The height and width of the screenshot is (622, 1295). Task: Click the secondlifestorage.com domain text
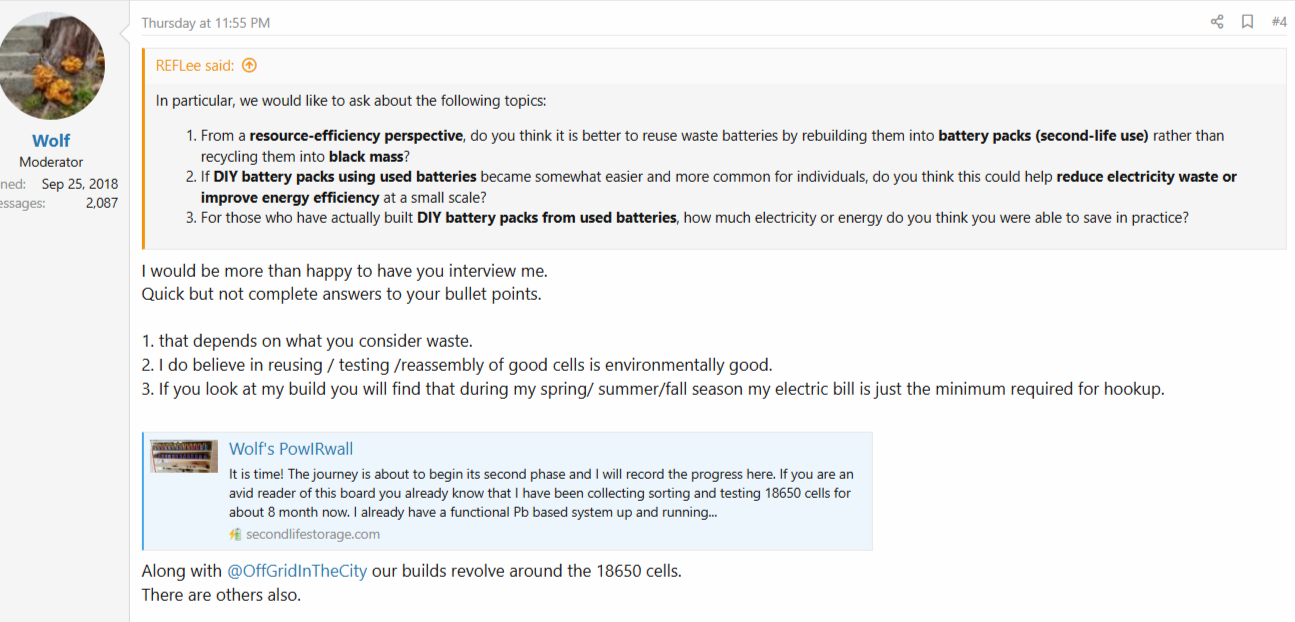[313, 534]
